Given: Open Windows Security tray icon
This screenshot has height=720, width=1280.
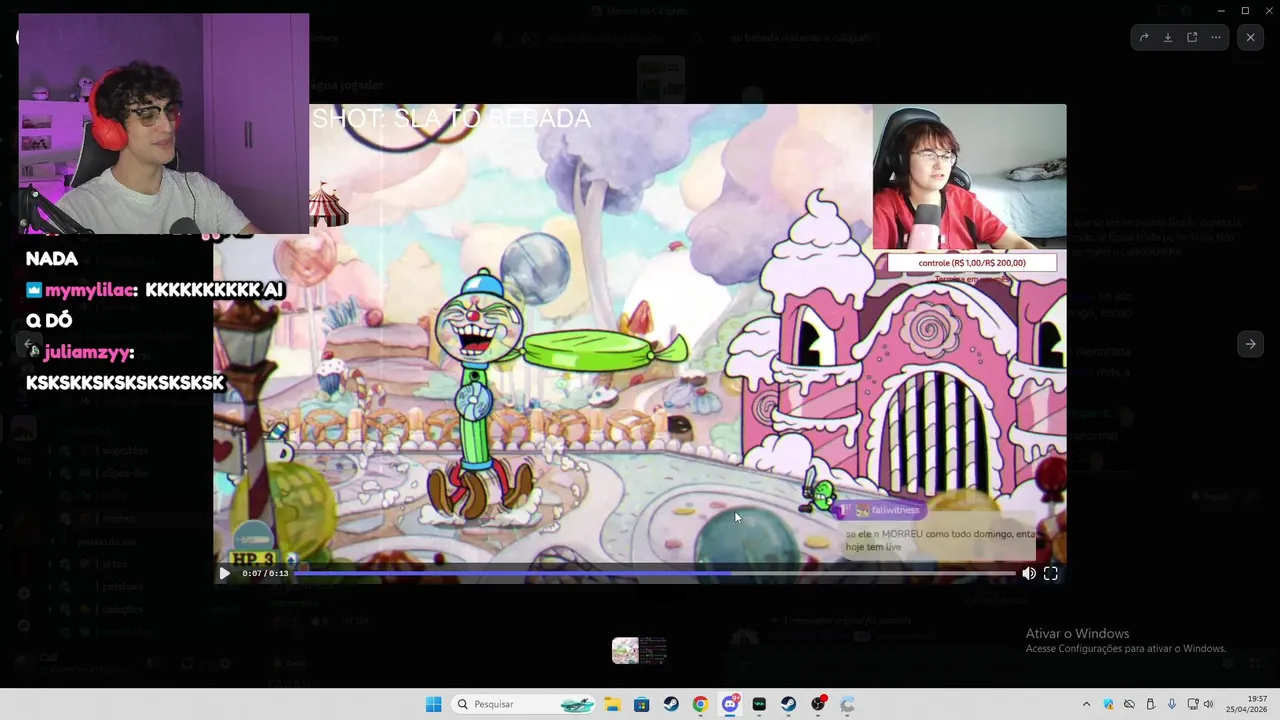Looking at the screenshot, I should [1108, 704].
